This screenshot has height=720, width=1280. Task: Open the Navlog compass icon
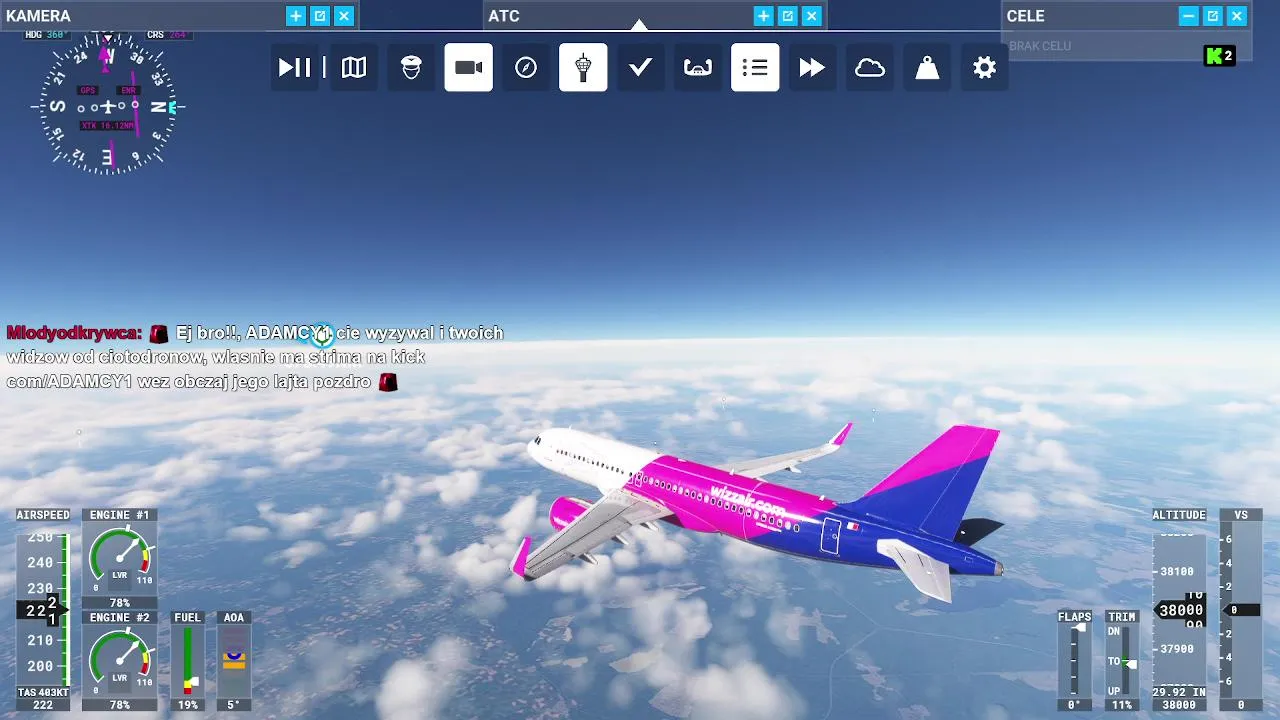pos(526,67)
